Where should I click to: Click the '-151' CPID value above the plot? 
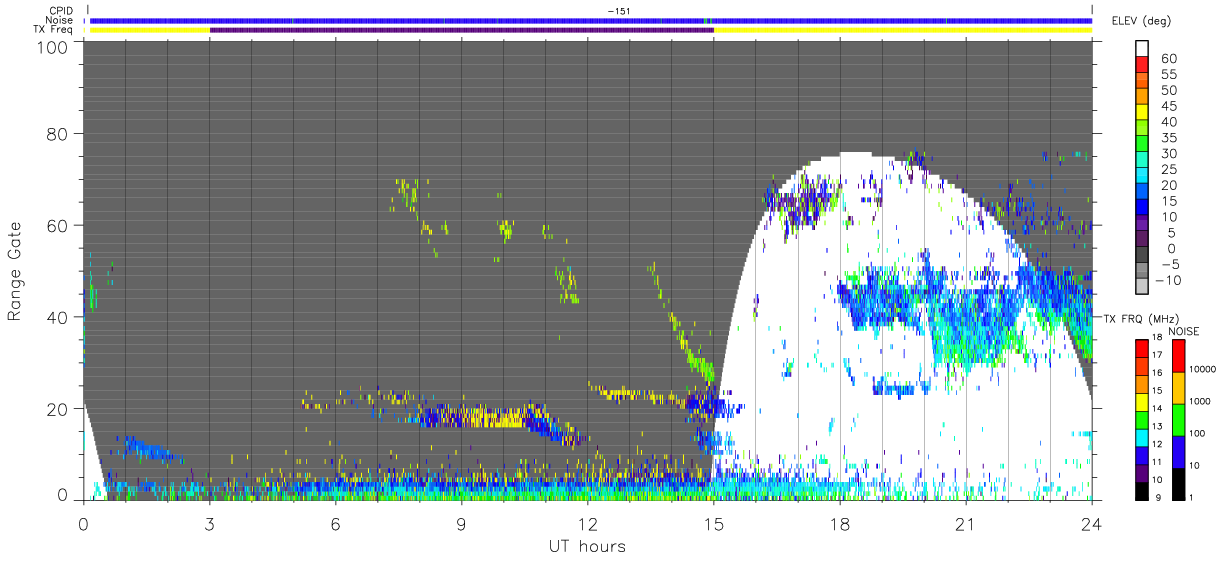pyautogui.click(x=617, y=11)
